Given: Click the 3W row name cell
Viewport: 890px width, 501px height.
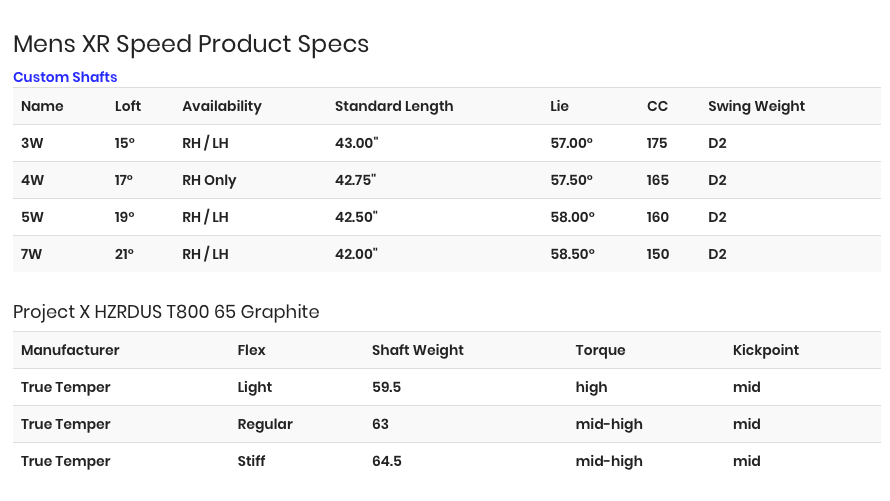Looking at the screenshot, I should tap(32, 143).
